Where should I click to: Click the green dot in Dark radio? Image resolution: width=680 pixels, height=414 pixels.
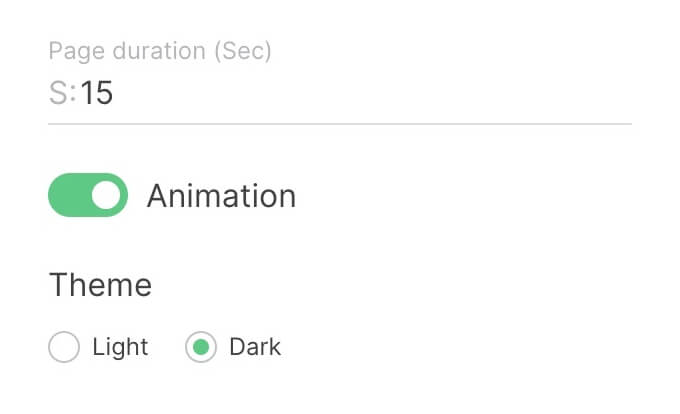pos(201,348)
